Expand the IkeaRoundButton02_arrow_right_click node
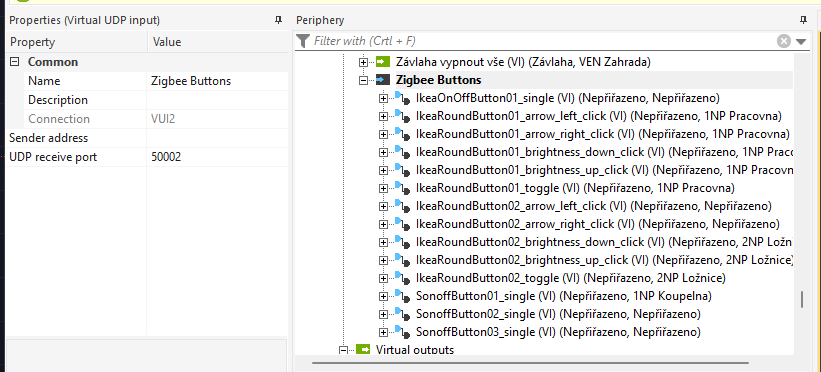This screenshot has width=821, height=372. point(383,224)
